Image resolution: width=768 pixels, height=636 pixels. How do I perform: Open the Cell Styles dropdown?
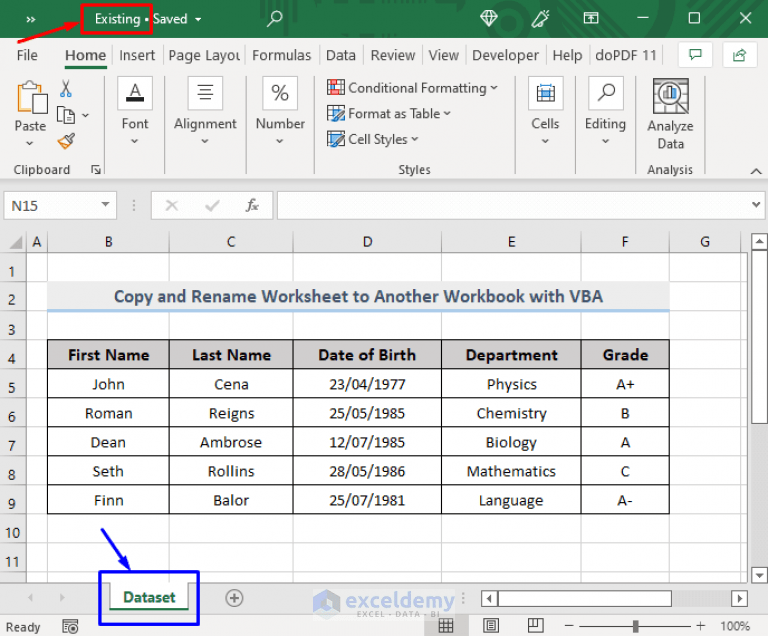373,139
